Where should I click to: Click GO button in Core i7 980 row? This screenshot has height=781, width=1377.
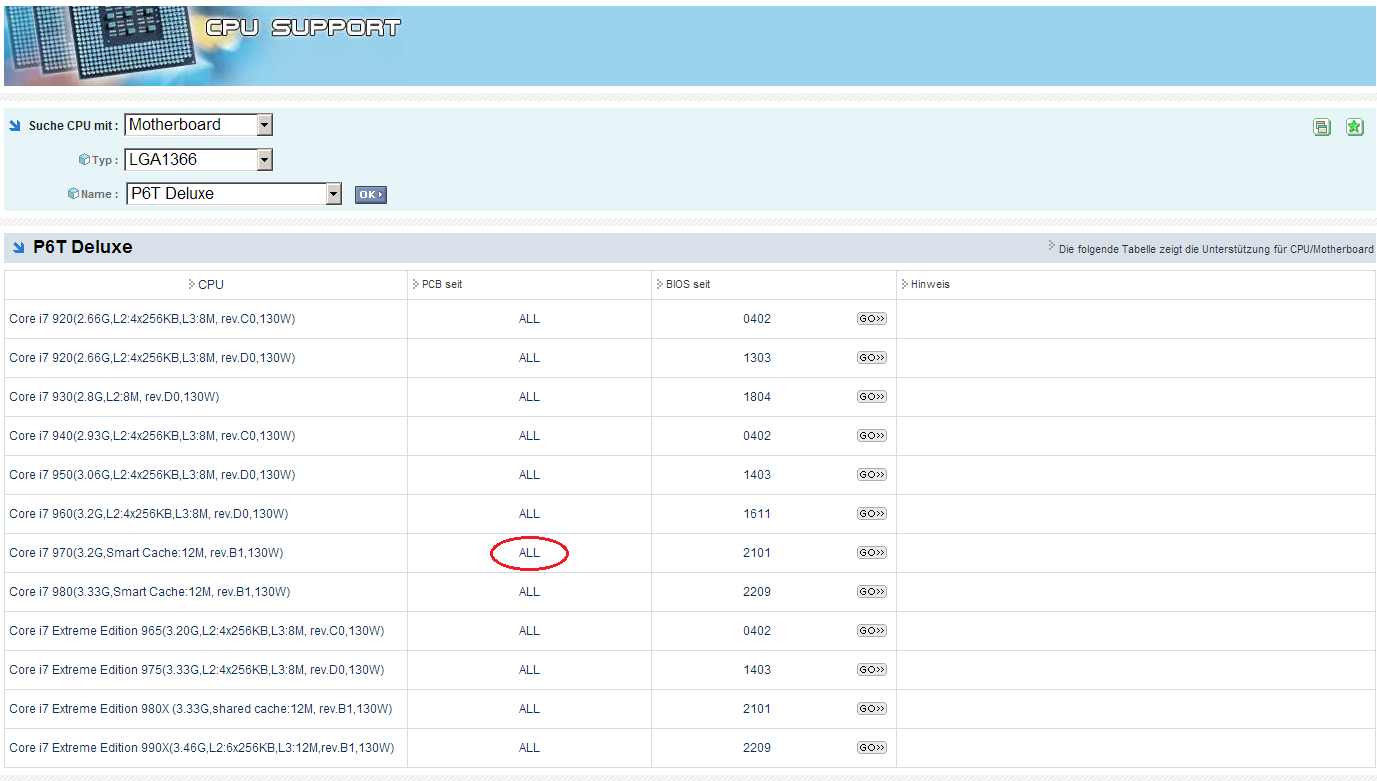pyautogui.click(x=871, y=592)
